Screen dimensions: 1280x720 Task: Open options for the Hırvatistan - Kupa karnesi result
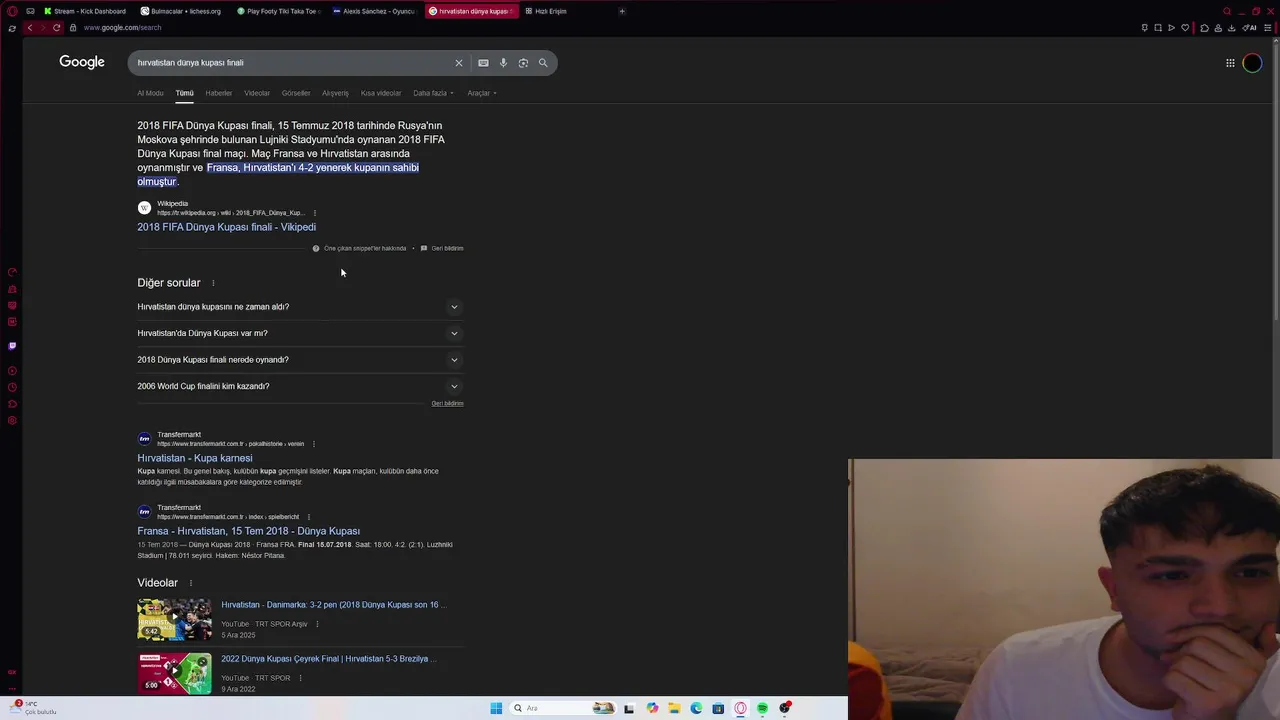click(314, 444)
